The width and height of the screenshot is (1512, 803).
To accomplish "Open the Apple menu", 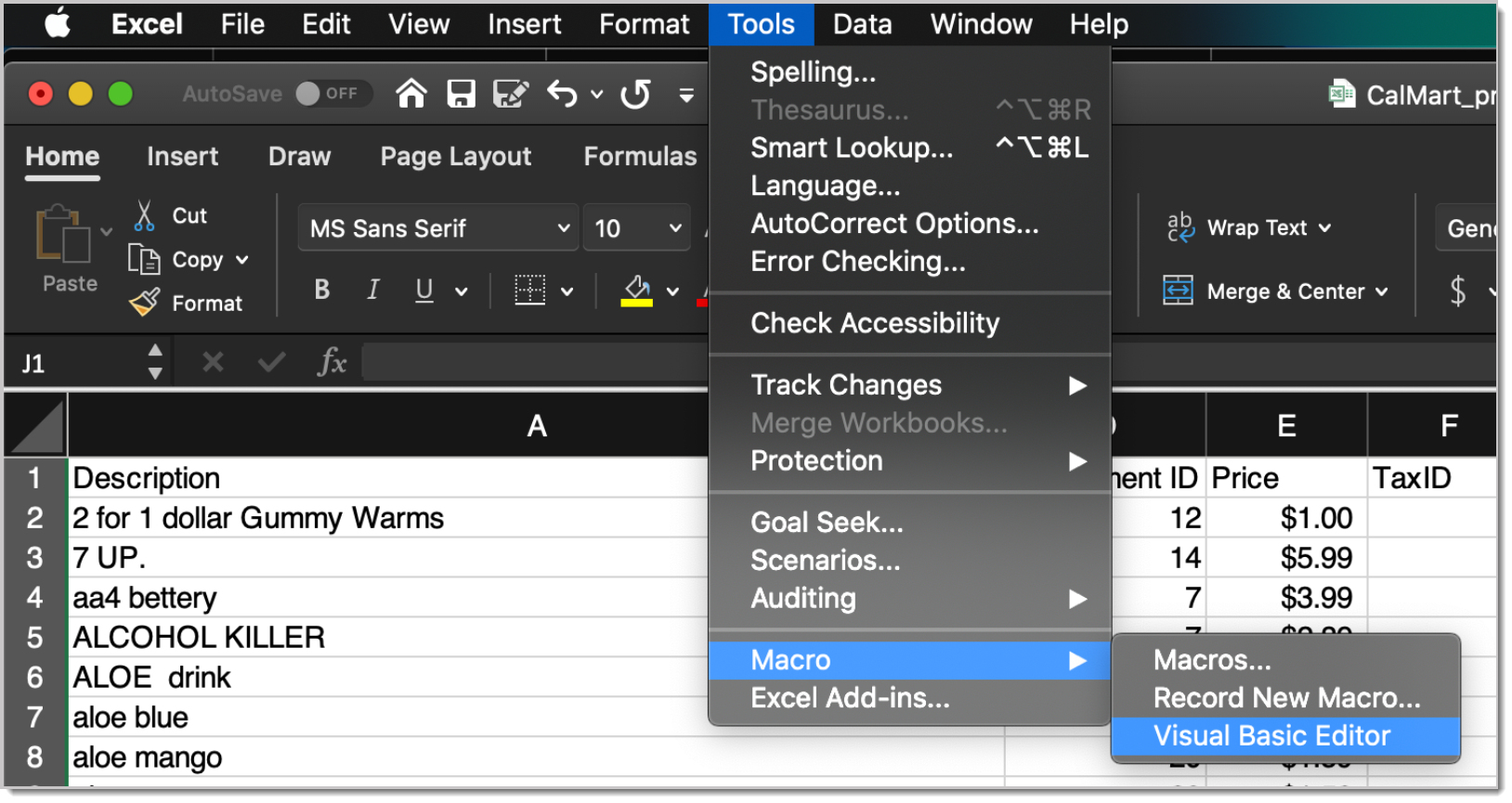I will pyautogui.click(x=58, y=24).
